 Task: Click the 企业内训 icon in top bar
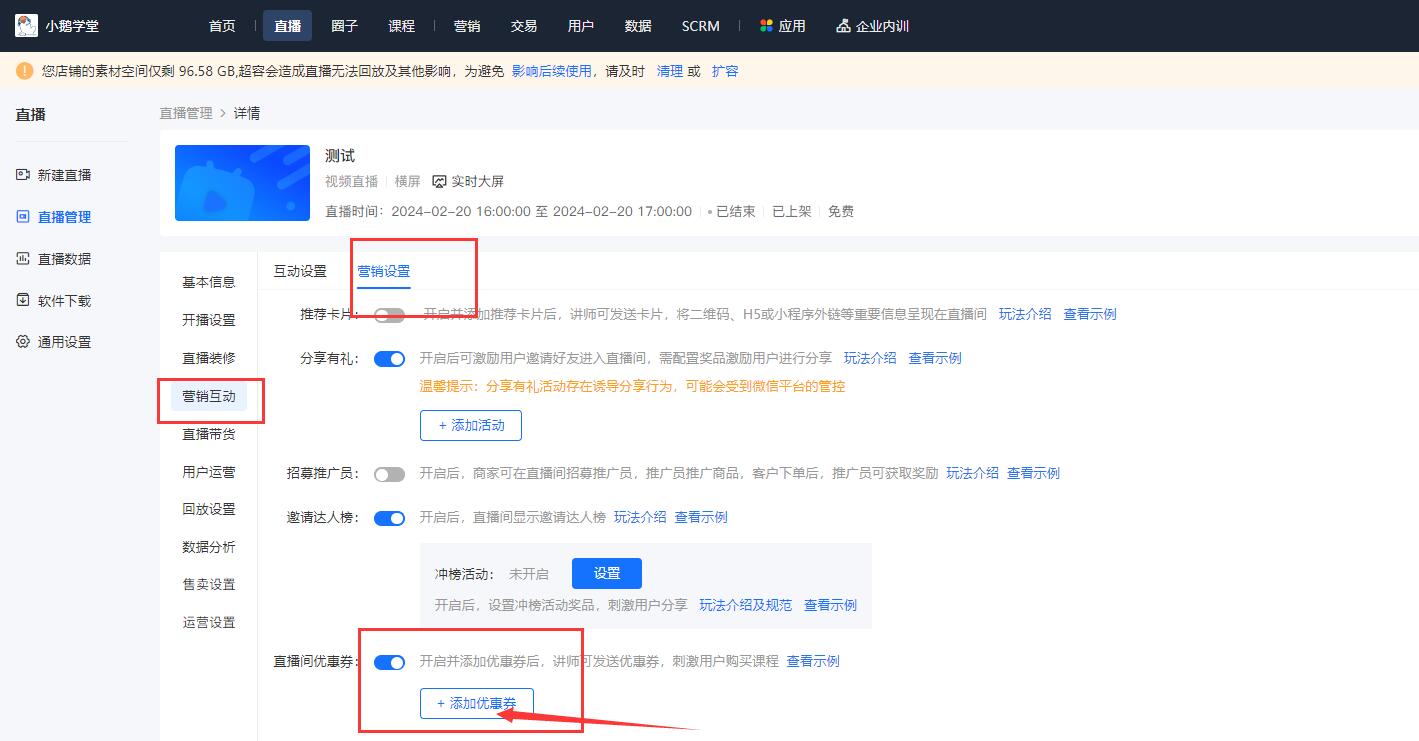click(x=843, y=26)
